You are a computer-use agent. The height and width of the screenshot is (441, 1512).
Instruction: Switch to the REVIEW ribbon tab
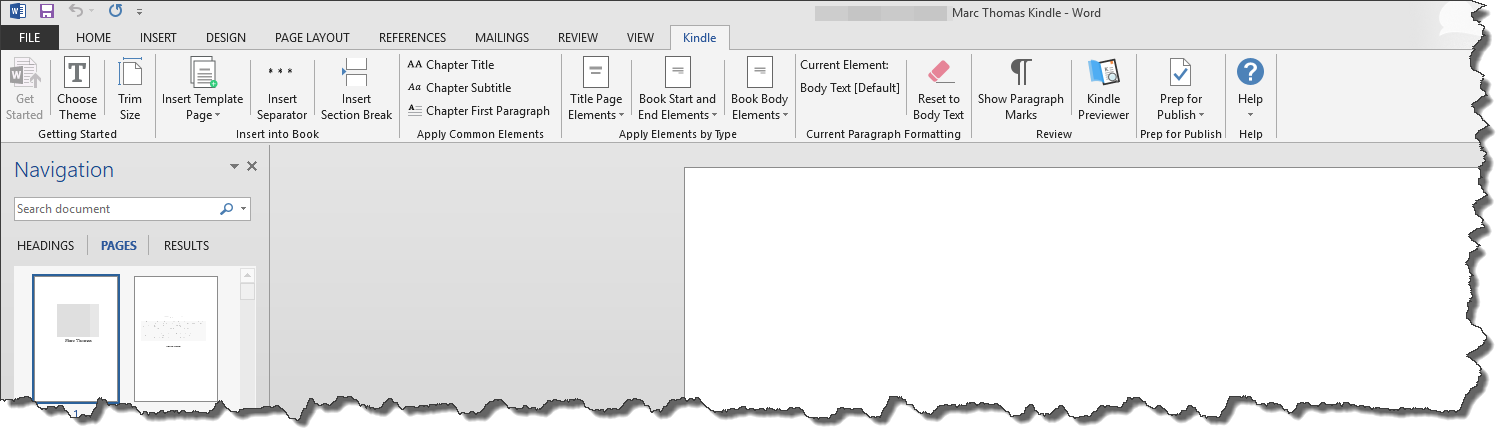coord(578,38)
